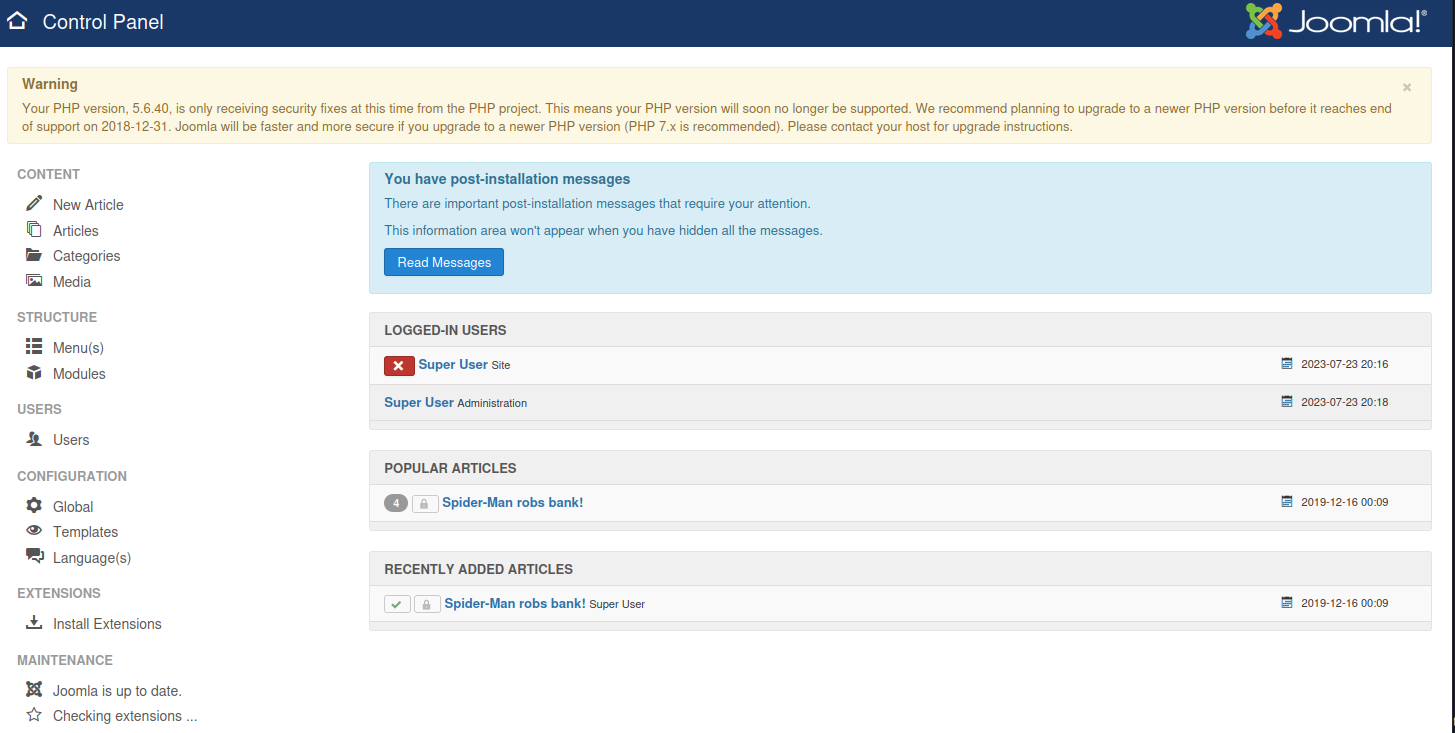Click lock icon in Popular Articles row
The width and height of the screenshot is (1455, 733).
(x=424, y=503)
